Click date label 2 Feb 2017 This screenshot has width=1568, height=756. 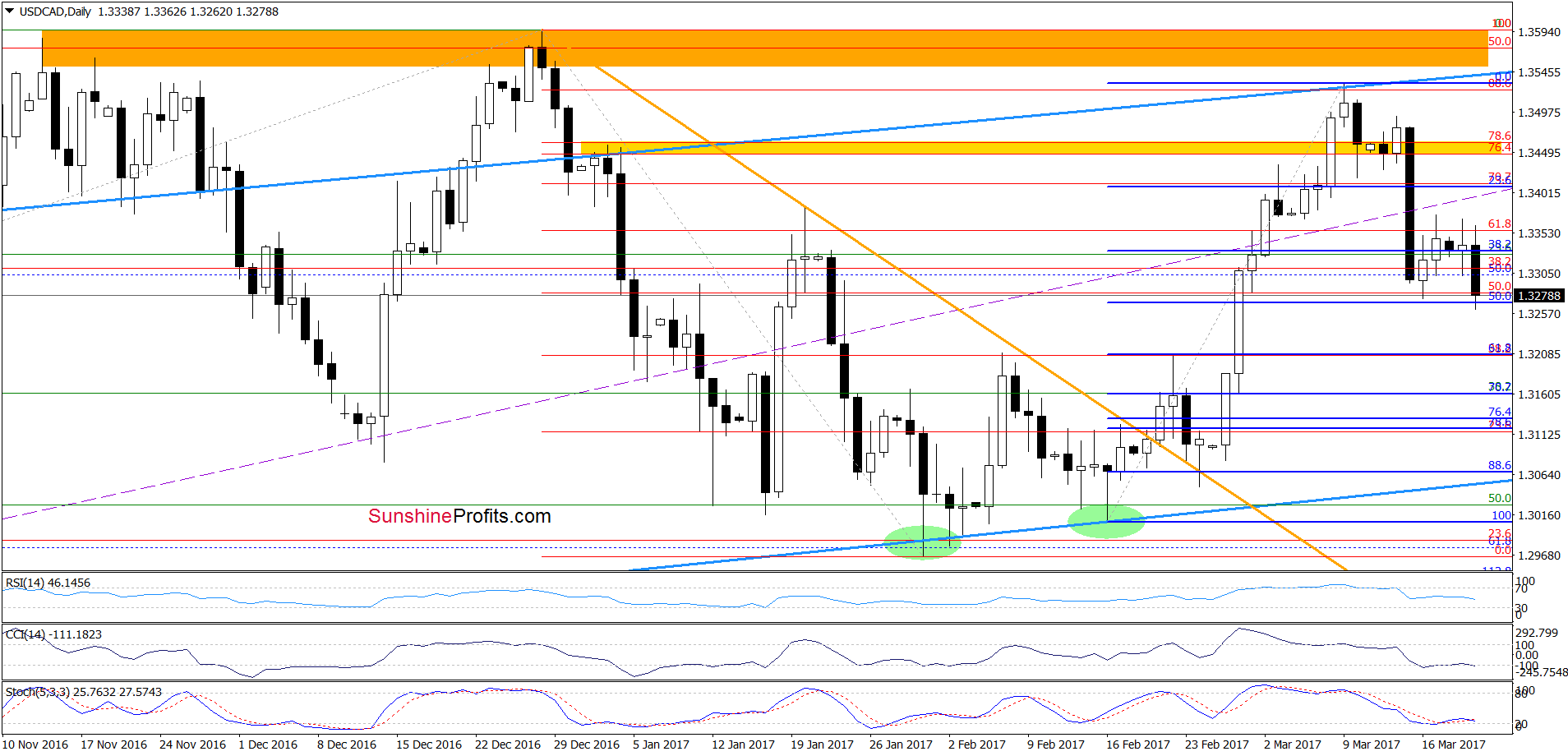977,744
